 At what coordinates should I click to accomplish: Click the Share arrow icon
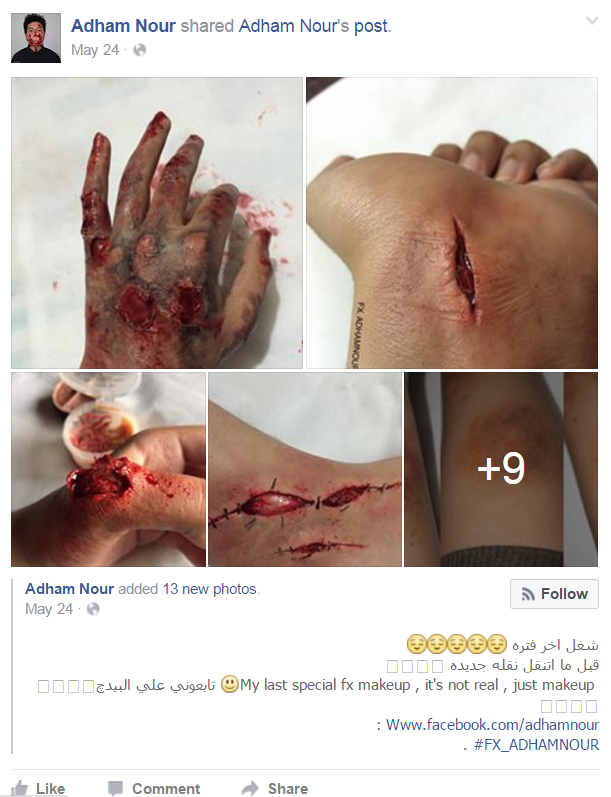[251, 788]
